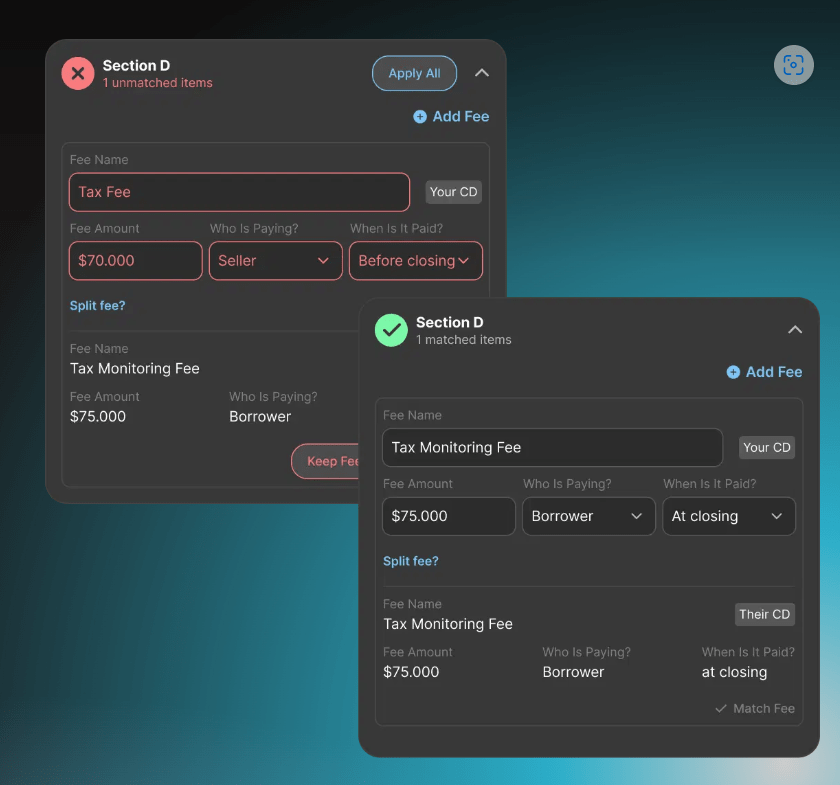Click Split fee? link under Tax Fee

97,305
